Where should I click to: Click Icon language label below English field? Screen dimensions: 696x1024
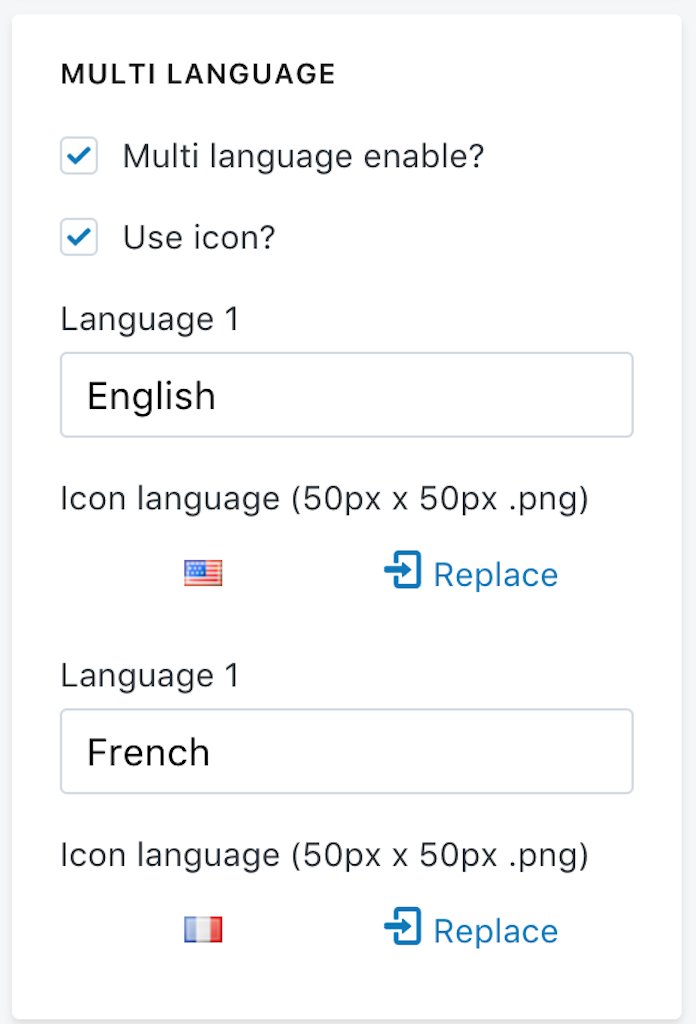click(324, 499)
